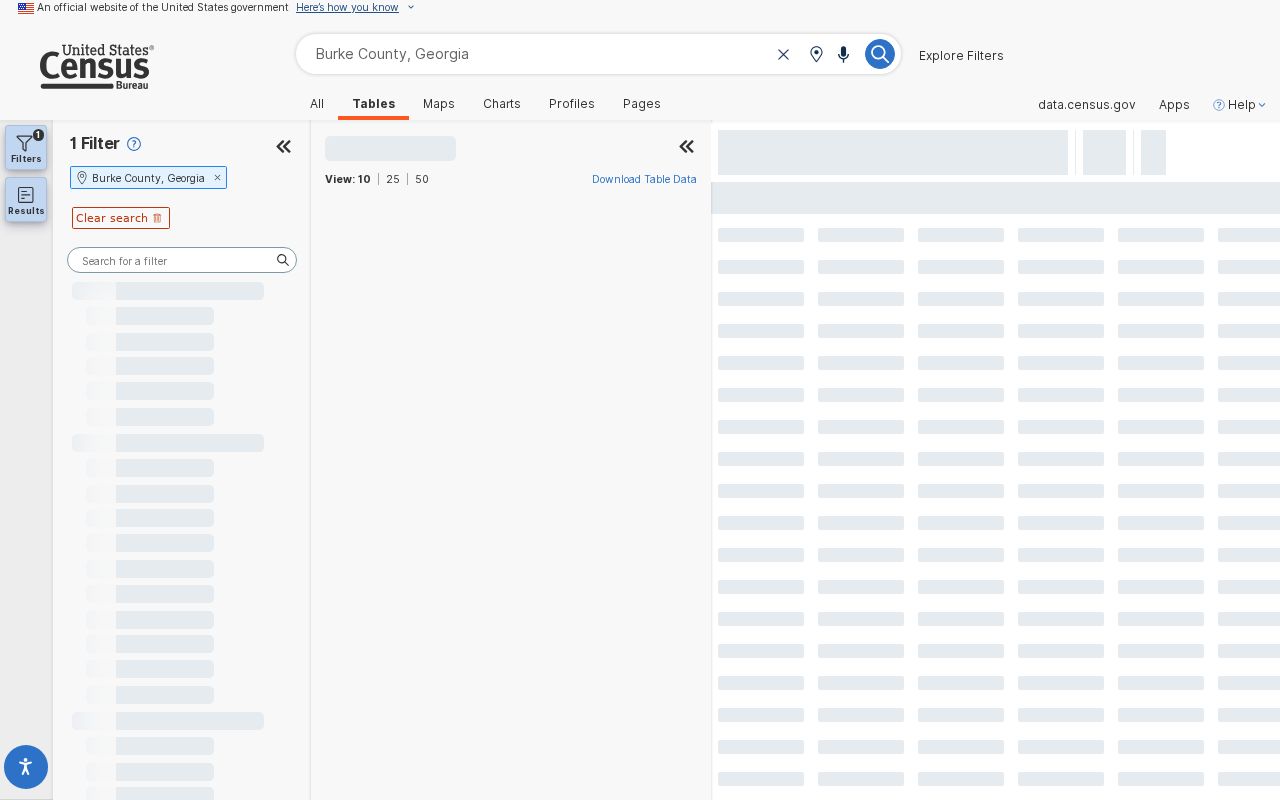Screen dimensions: 1280x800
Task: Clear the search box text
Action: tap(783, 54)
